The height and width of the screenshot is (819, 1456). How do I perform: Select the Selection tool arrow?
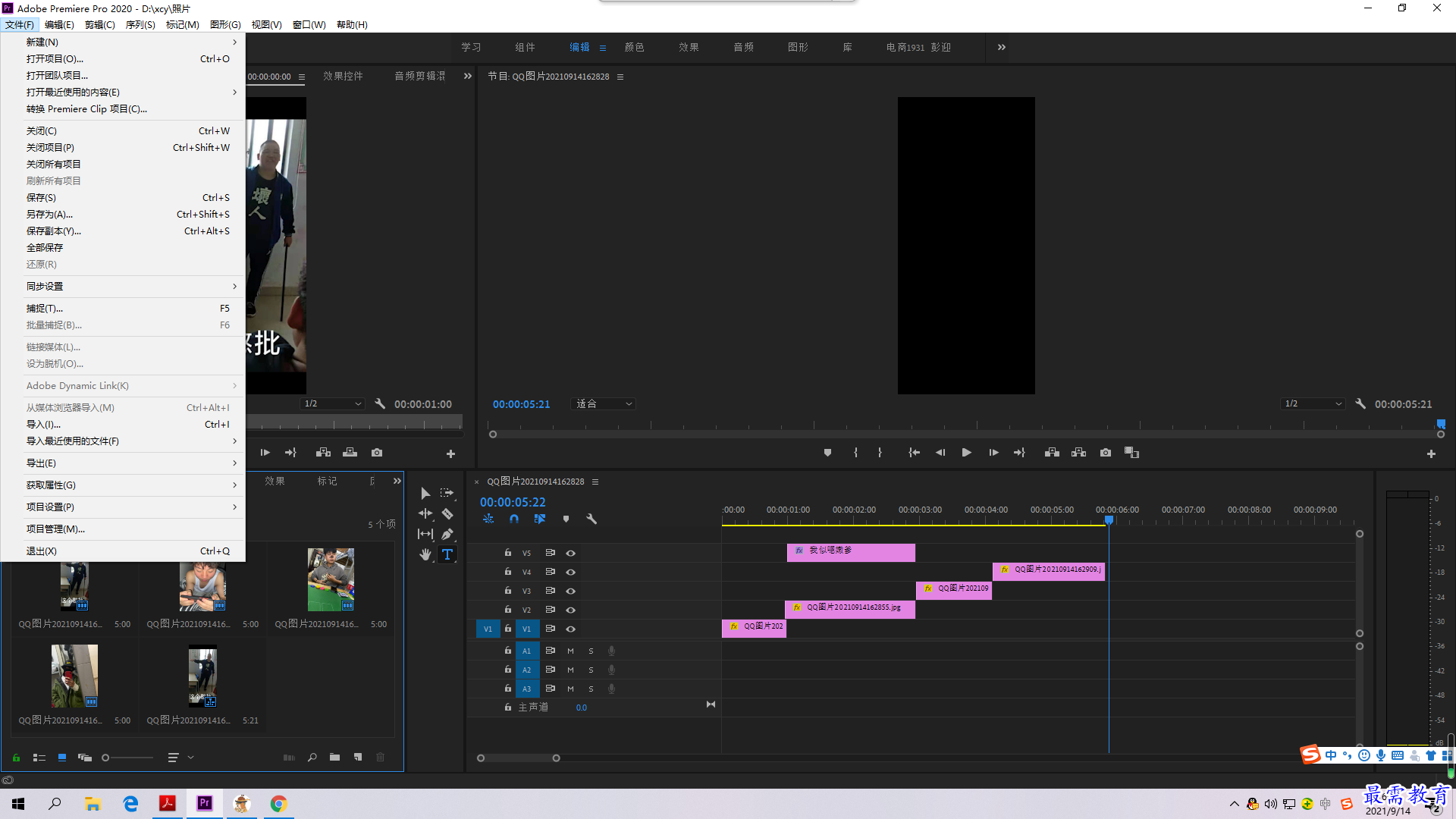point(425,493)
